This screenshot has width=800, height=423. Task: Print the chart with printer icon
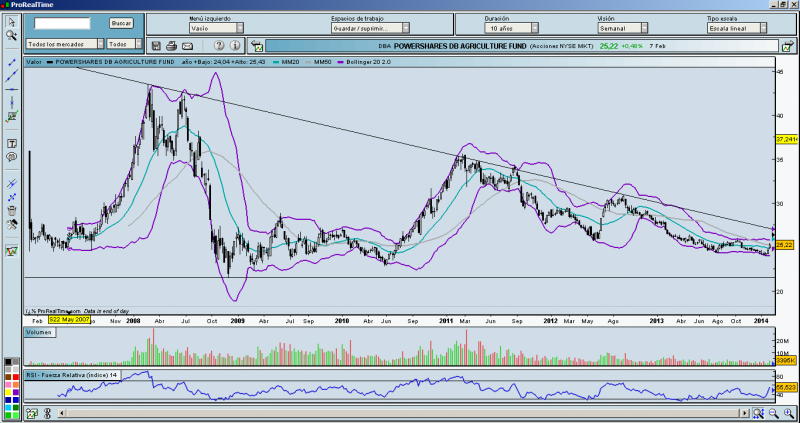[171, 46]
